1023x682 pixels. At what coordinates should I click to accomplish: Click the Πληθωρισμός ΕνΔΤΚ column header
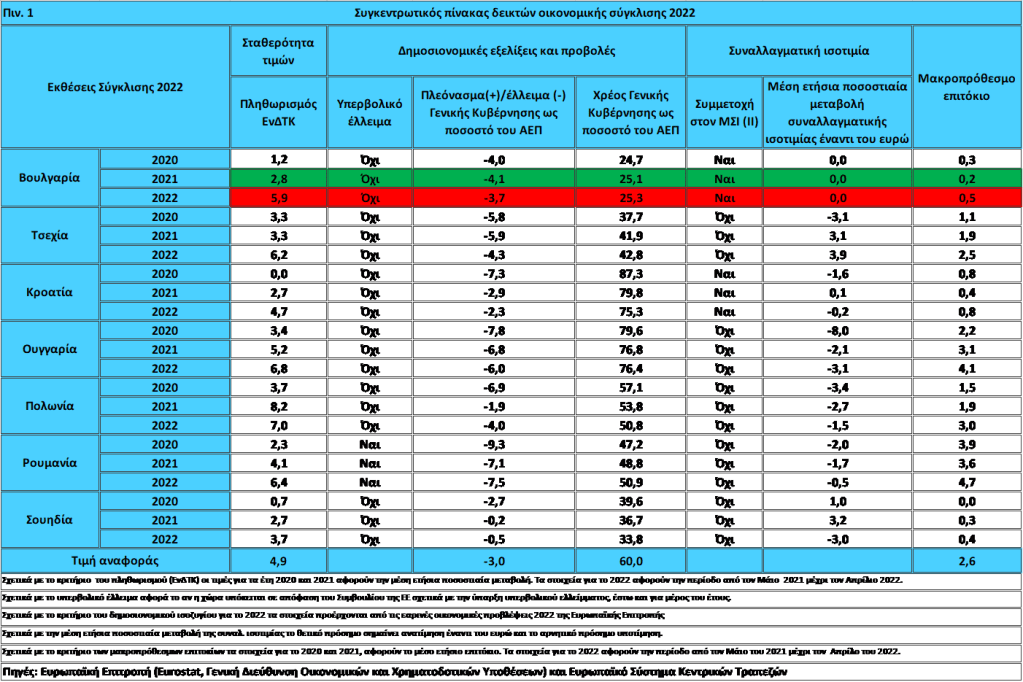point(279,111)
